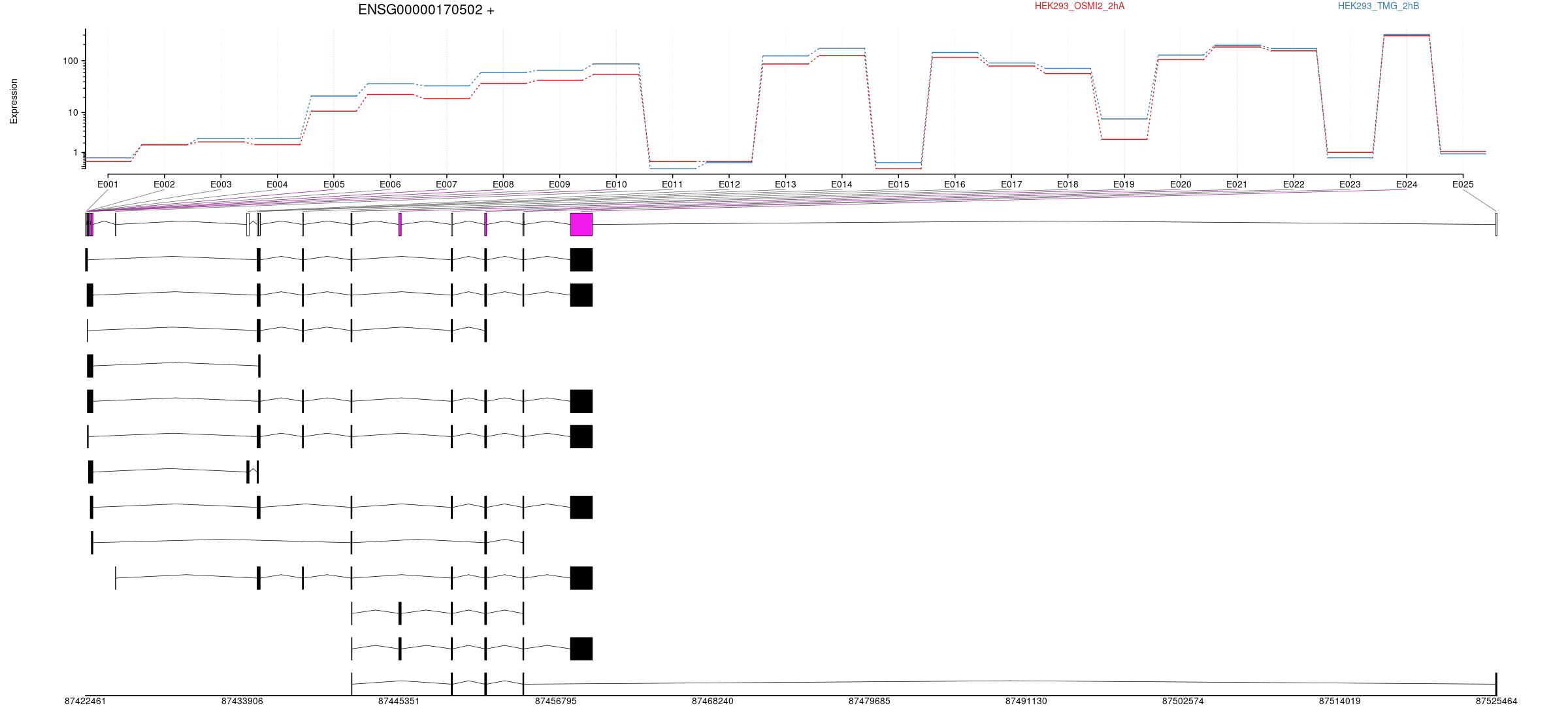Click exon label E017
The width and height of the screenshot is (1568, 712).
1011,184
